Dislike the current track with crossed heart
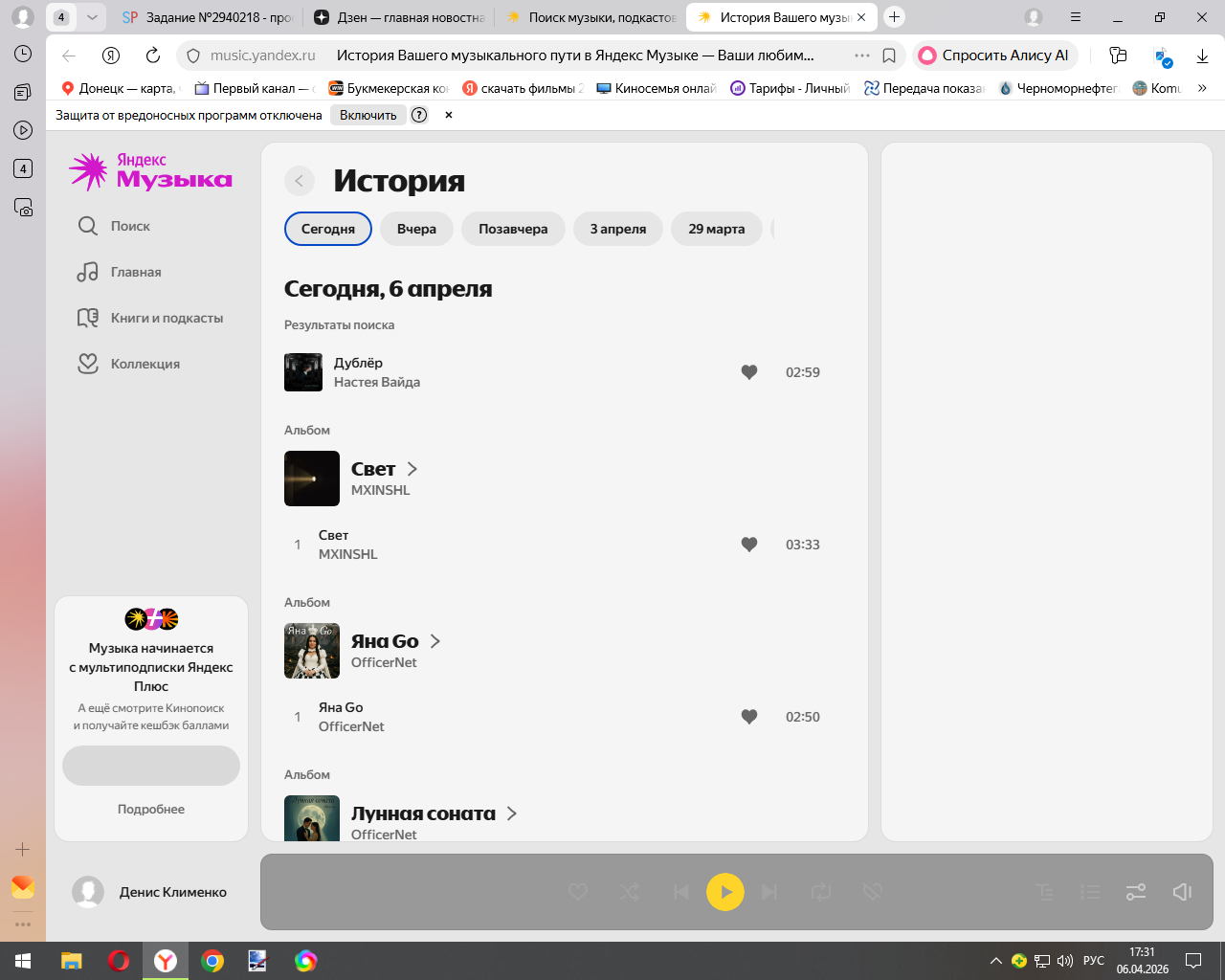 (872, 892)
